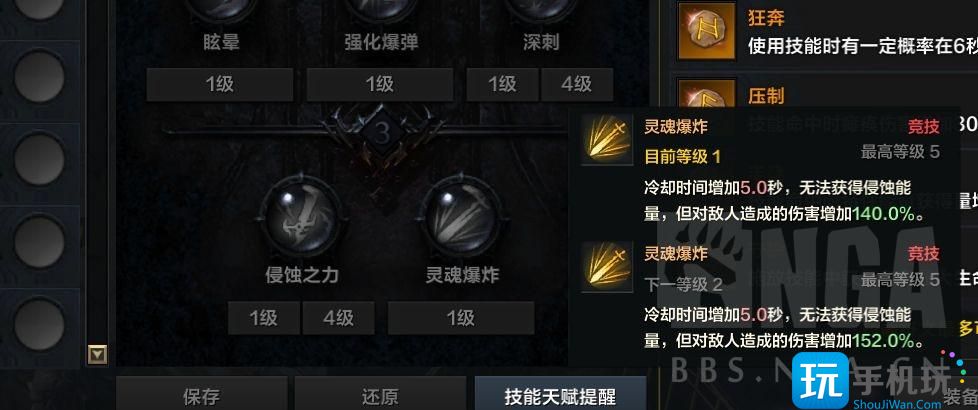This screenshot has height=410, width=978.
Task: Select 1级 under 眩晕
Action: pyautogui.click(x=220, y=84)
